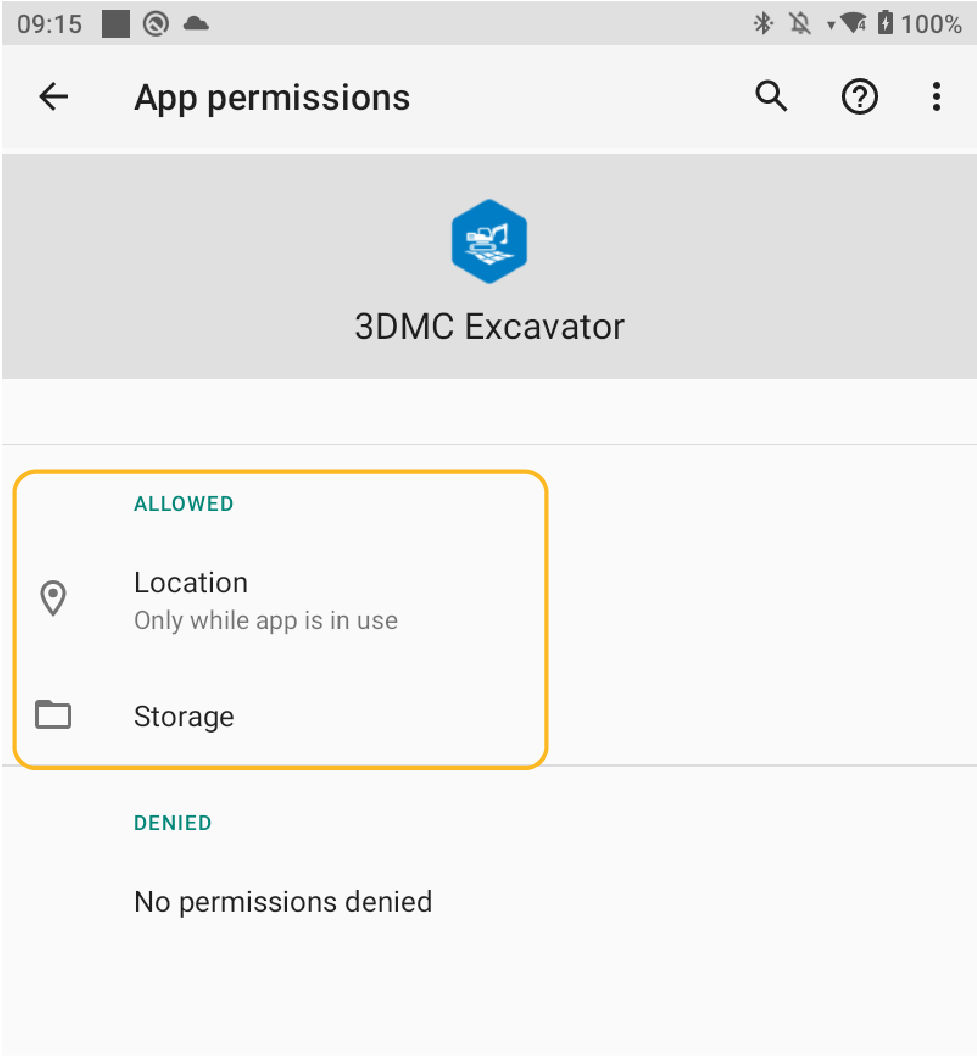Click the "No permissions denied" text
This screenshot has width=977, height=1056.
tap(283, 902)
